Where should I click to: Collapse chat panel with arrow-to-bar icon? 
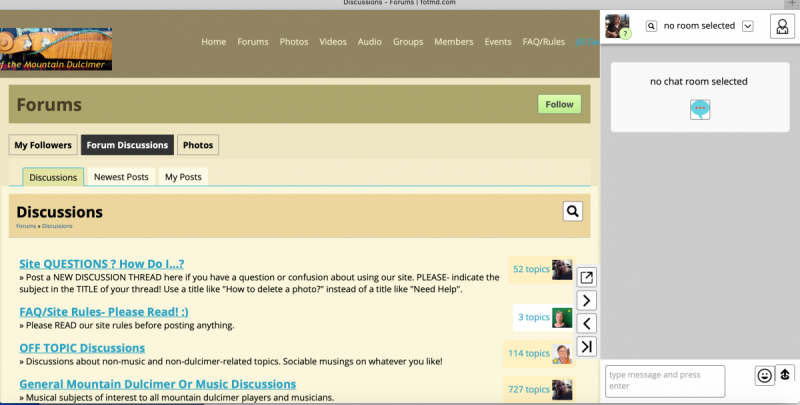click(587, 346)
